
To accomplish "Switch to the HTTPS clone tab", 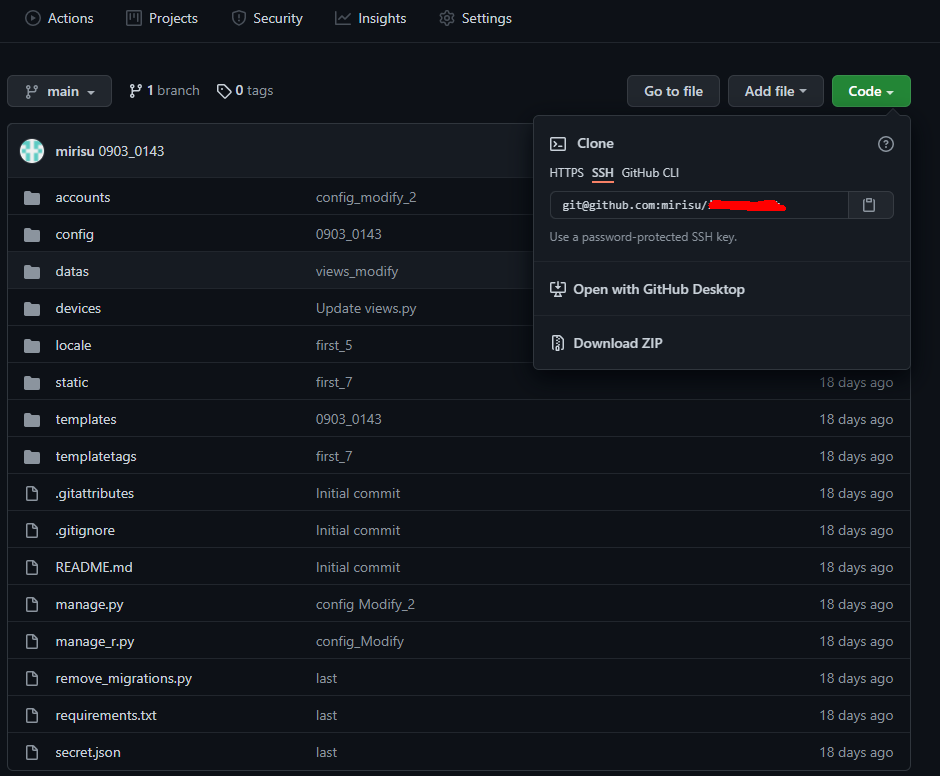I will [x=566, y=173].
